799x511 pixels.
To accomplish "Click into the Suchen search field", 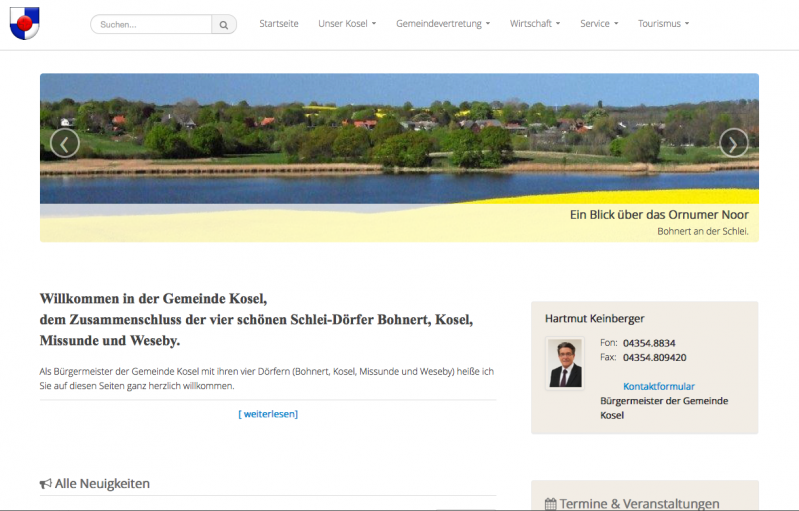I will [151, 24].
